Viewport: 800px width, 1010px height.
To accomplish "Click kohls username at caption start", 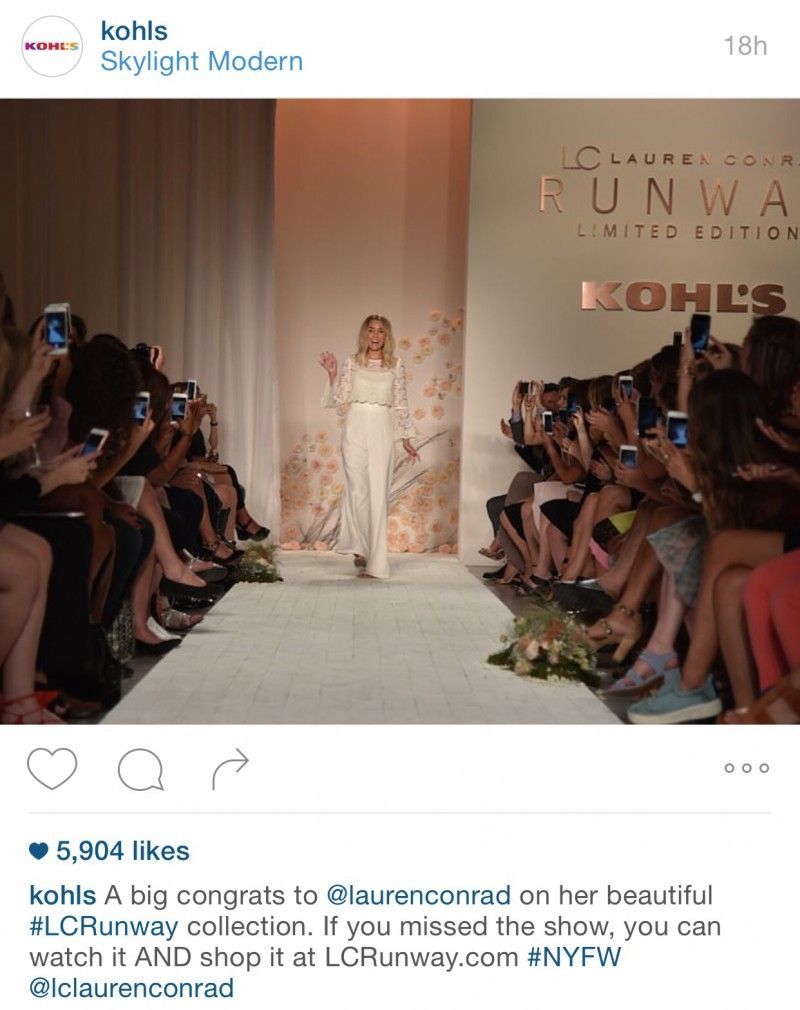I will tap(62, 895).
